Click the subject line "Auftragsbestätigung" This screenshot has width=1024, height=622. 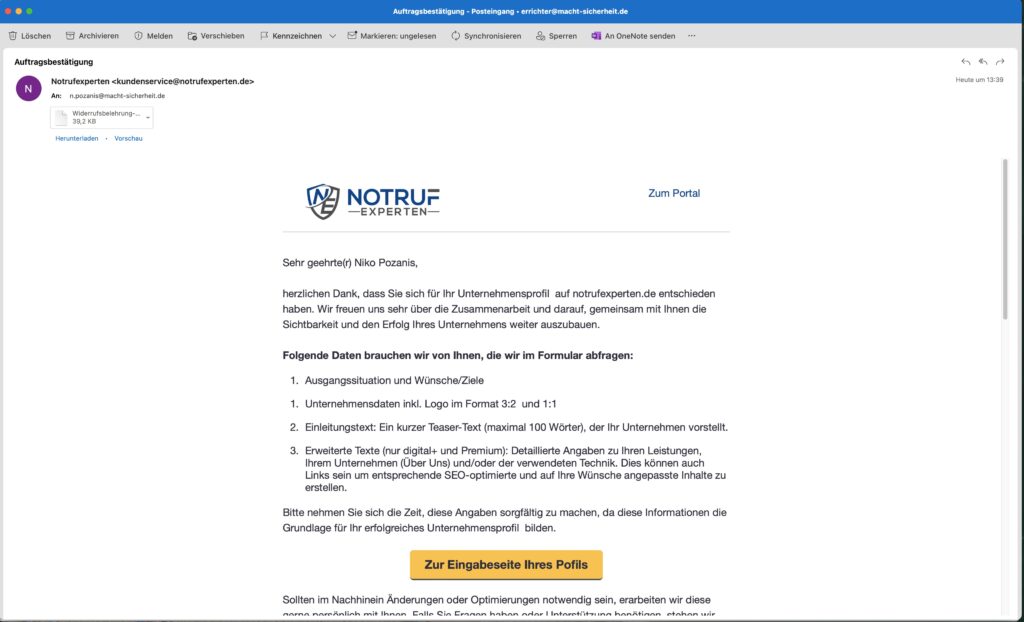[x=54, y=62]
